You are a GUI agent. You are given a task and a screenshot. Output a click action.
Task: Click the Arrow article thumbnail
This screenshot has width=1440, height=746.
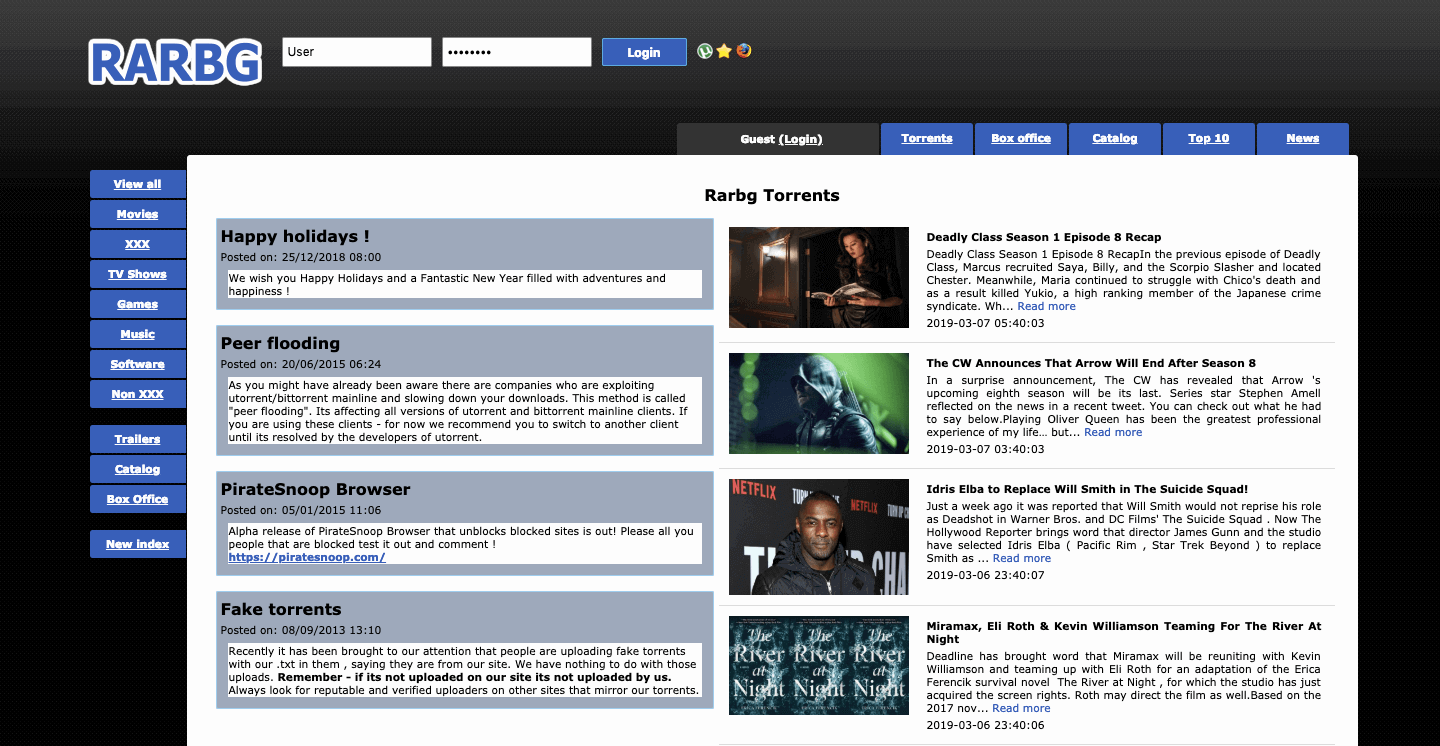coord(819,403)
